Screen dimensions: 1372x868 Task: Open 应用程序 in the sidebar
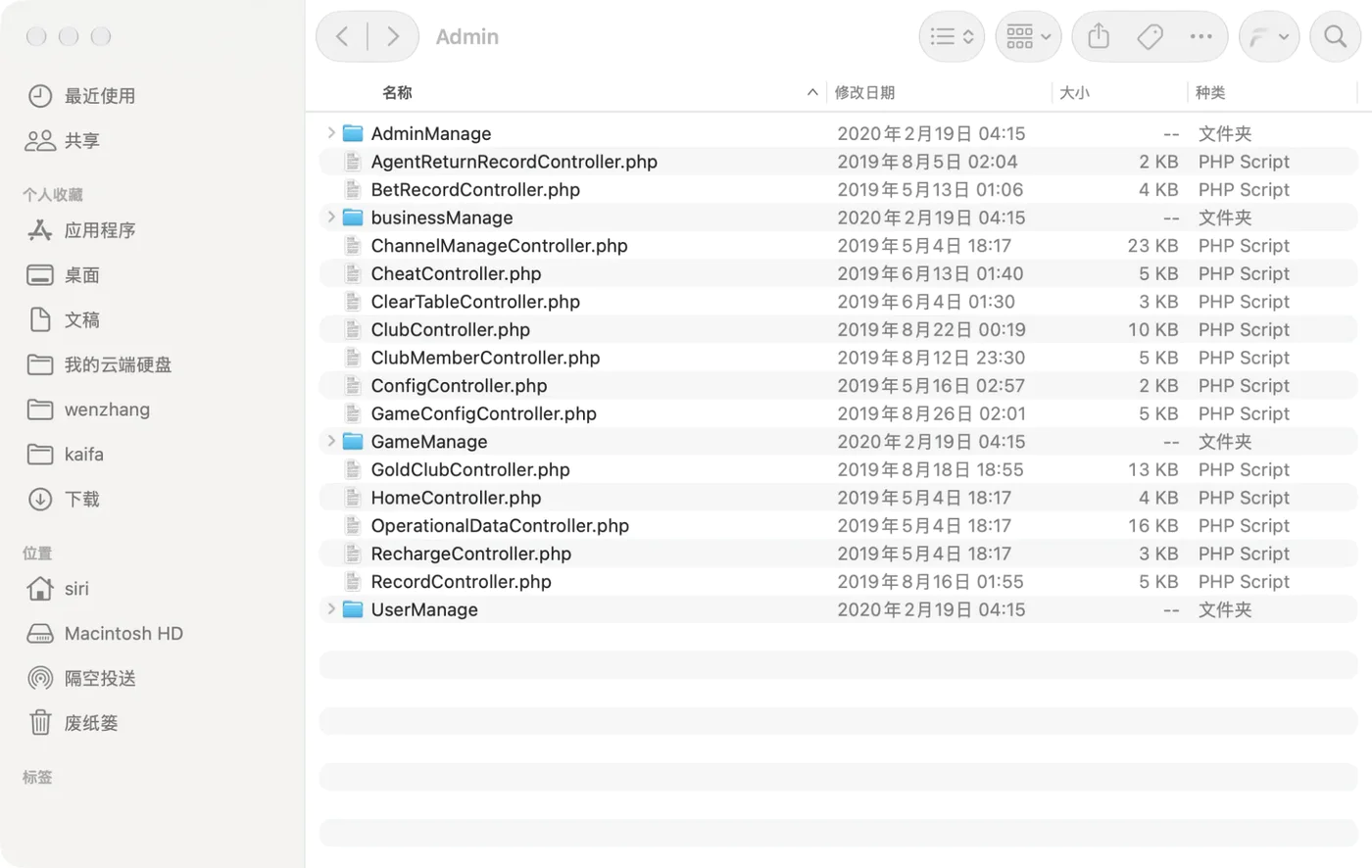(x=81, y=230)
